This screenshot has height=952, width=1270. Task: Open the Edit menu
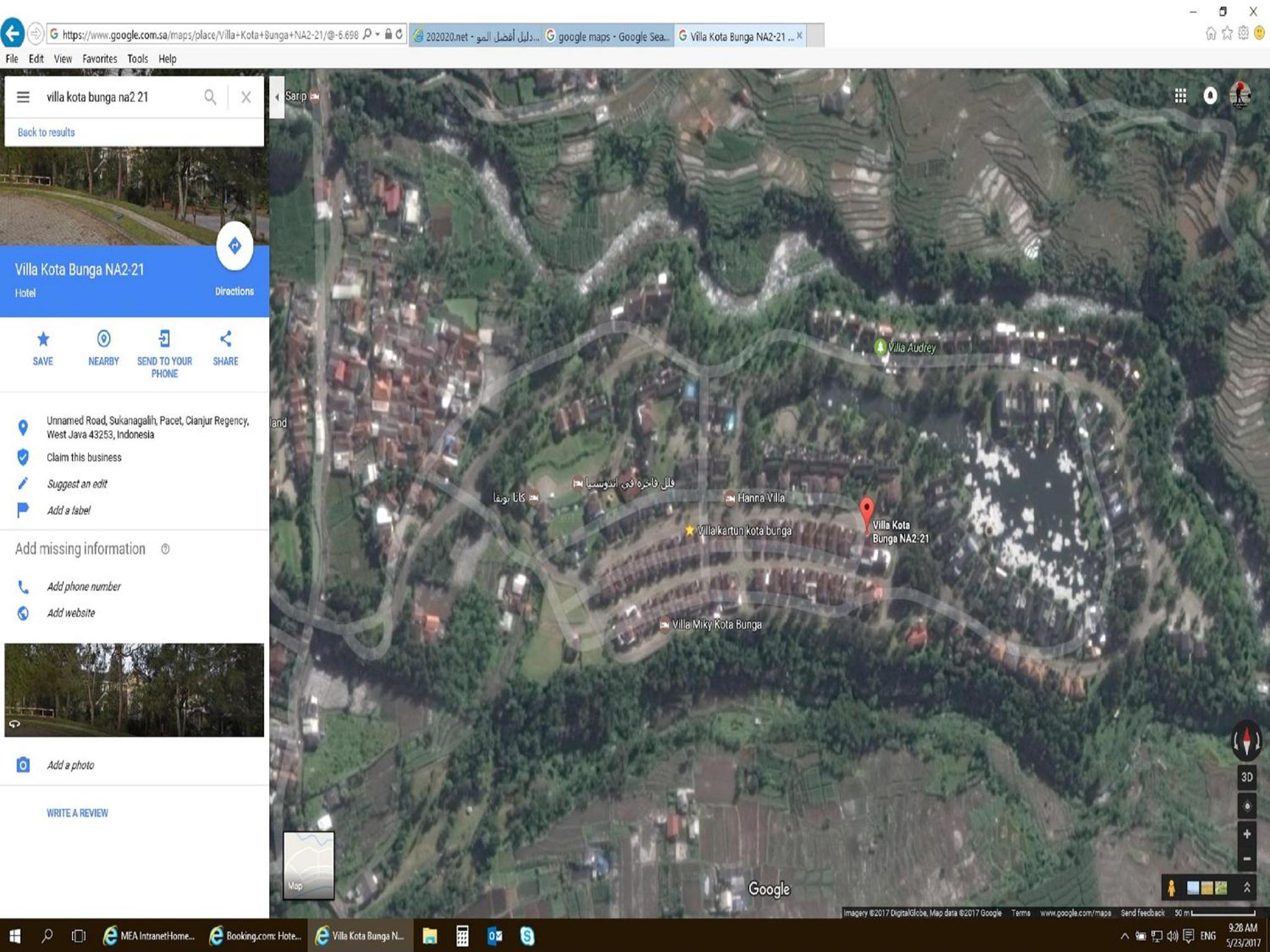(36, 59)
